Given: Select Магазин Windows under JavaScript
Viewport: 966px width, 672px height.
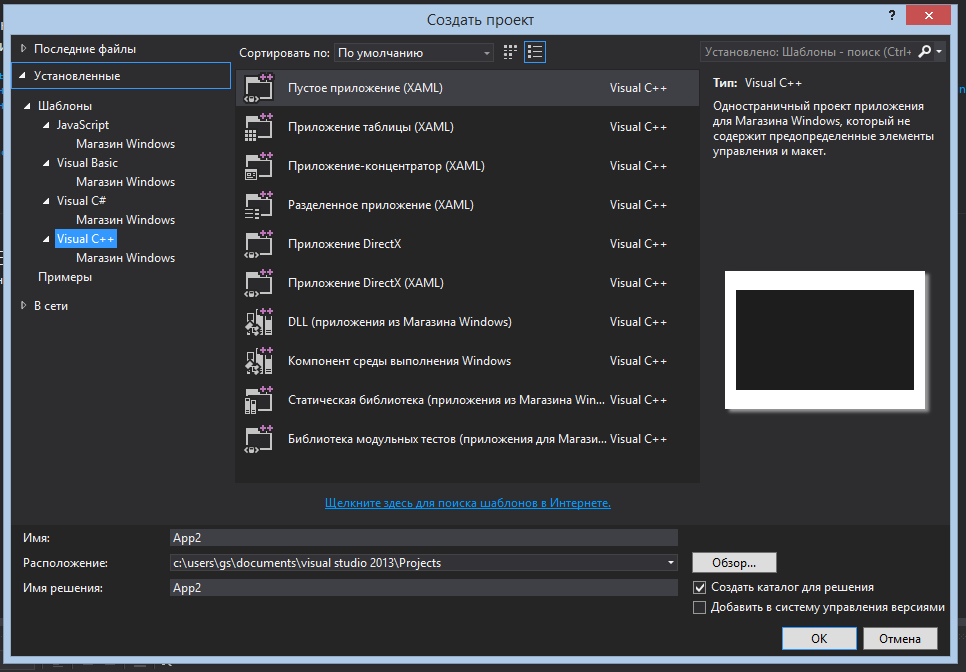Looking at the screenshot, I should click(x=126, y=144).
